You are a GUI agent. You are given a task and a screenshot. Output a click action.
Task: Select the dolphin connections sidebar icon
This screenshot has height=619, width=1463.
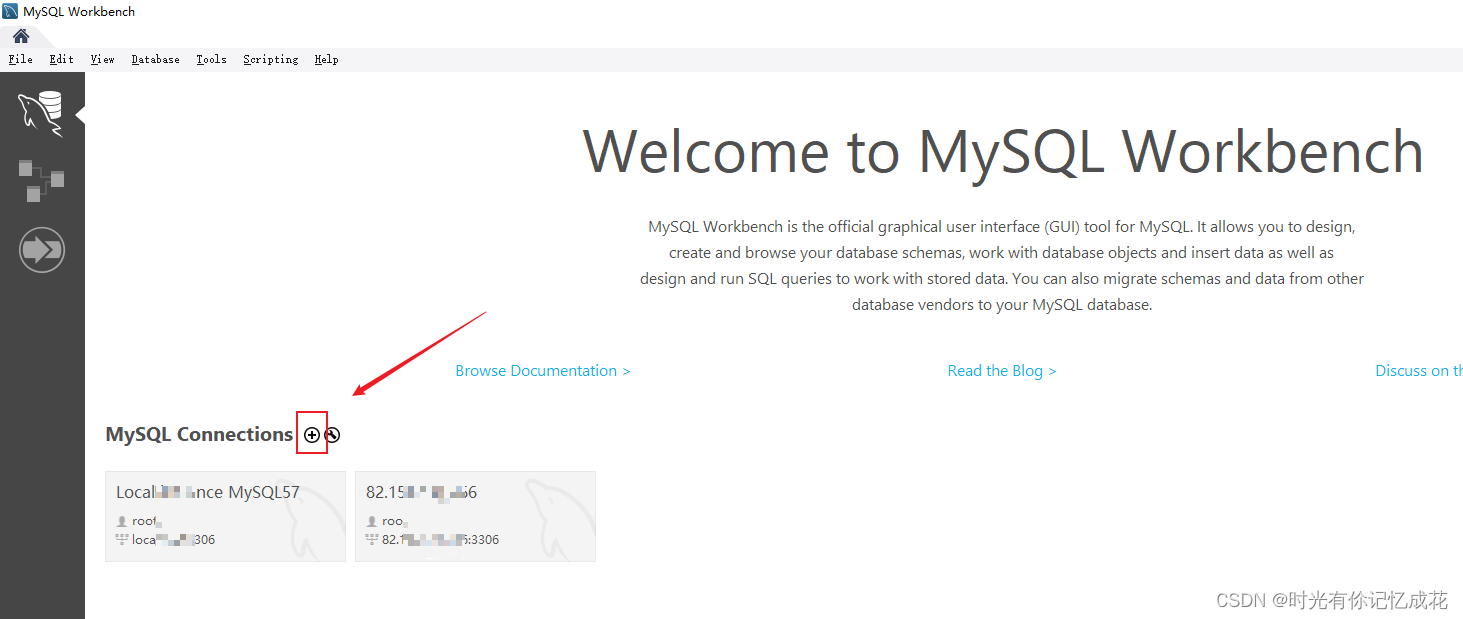42,113
